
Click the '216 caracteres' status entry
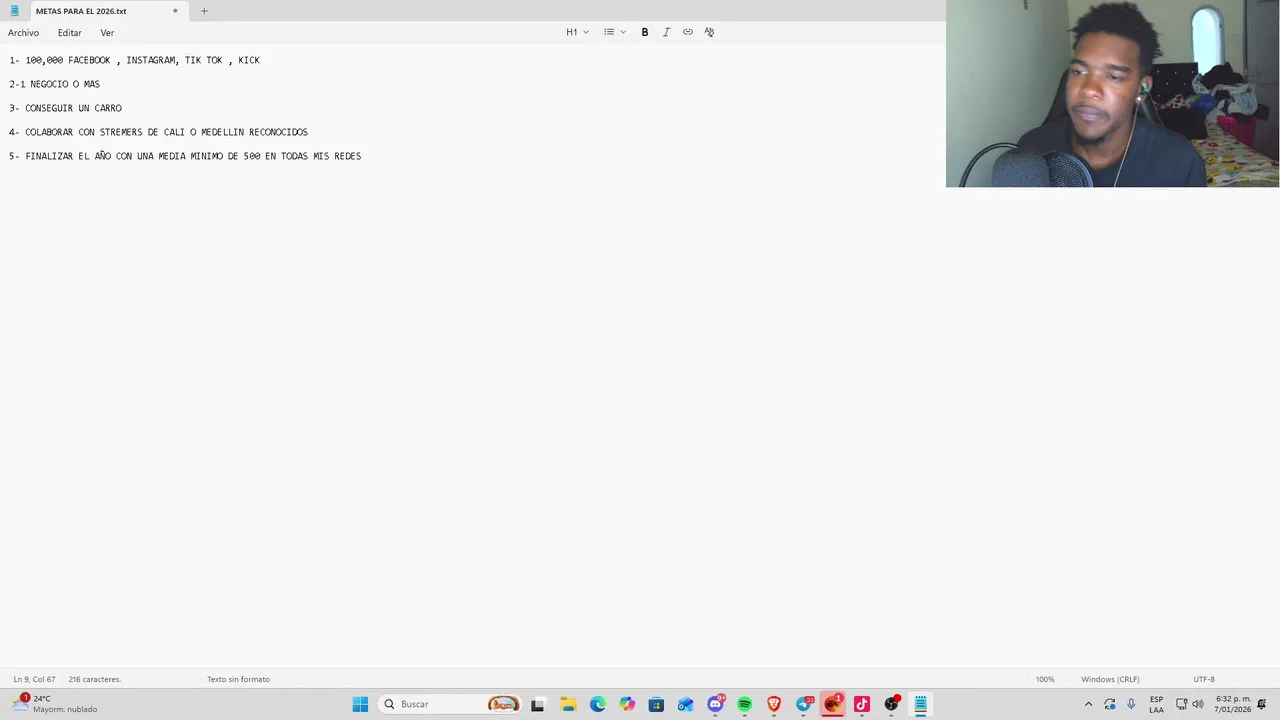[x=94, y=679]
